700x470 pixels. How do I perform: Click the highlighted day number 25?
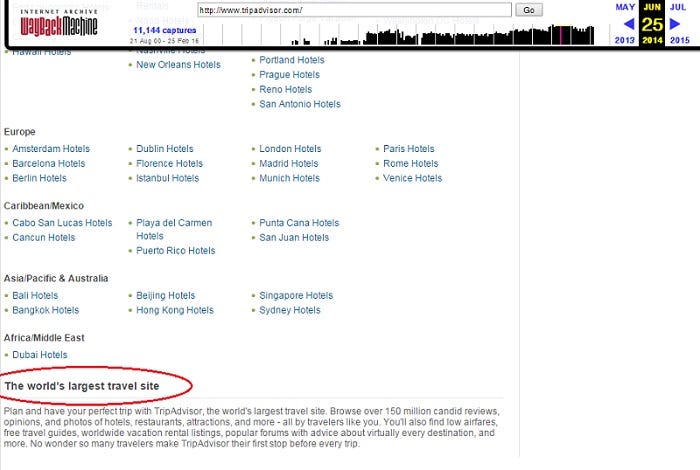click(652, 25)
